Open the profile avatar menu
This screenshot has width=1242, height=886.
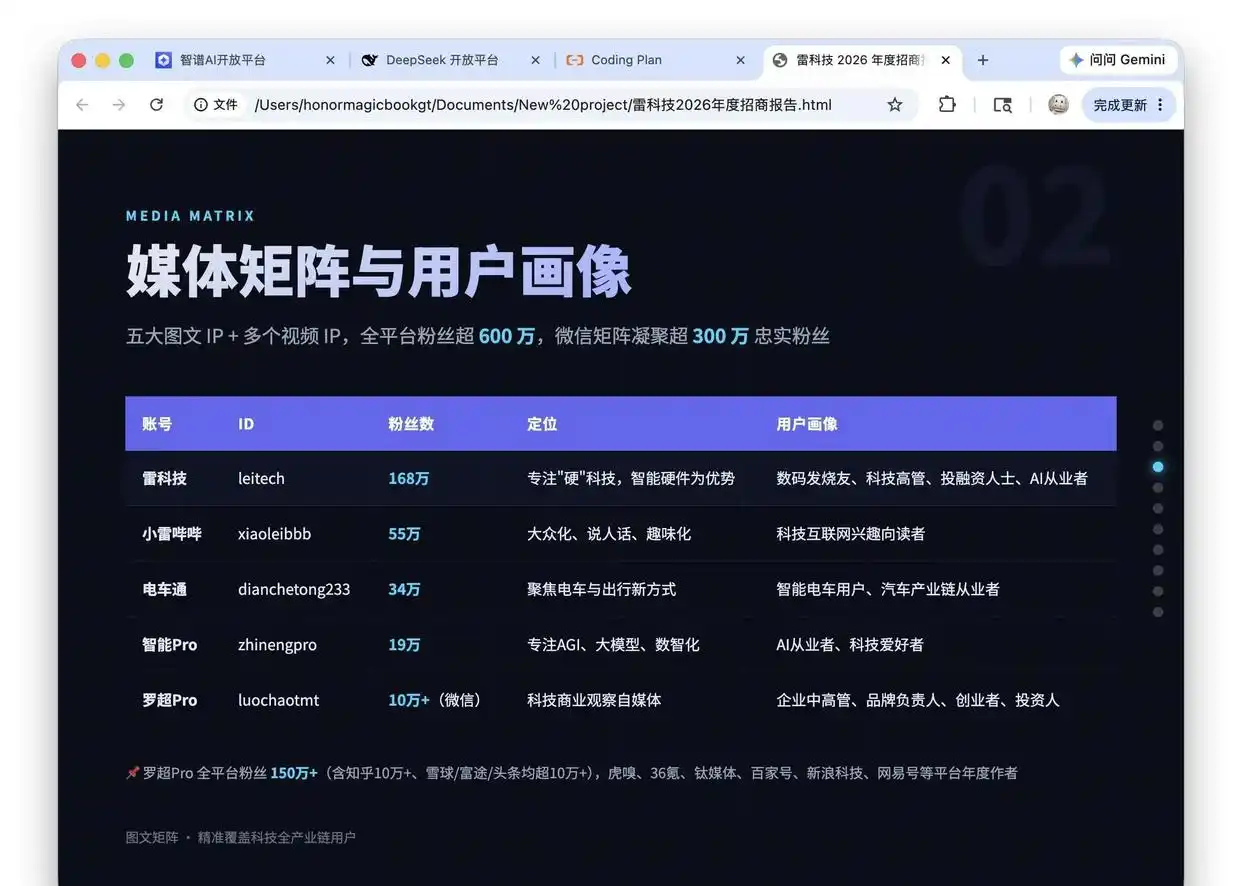coord(1058,105)
